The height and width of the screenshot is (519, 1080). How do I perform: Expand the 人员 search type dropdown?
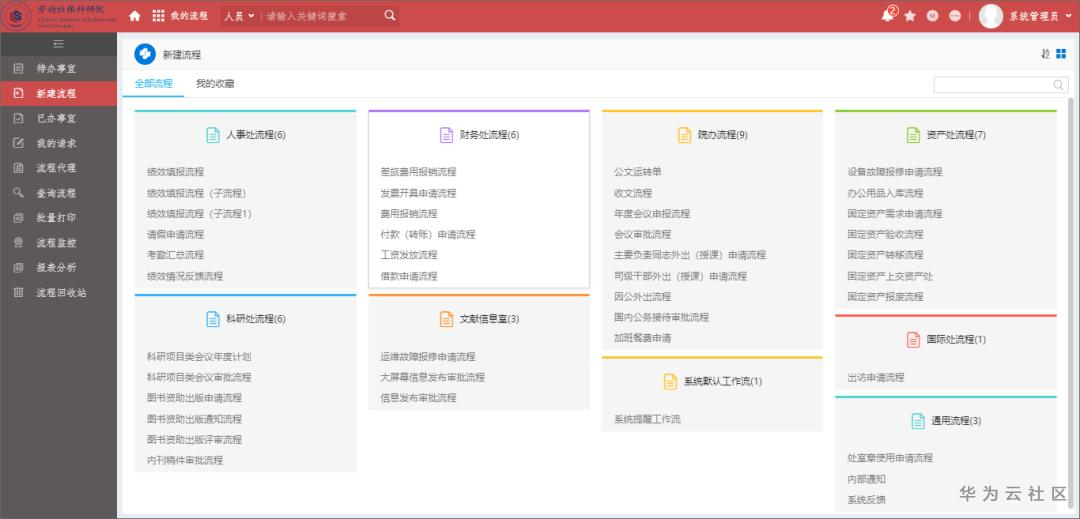pos(239,16)
